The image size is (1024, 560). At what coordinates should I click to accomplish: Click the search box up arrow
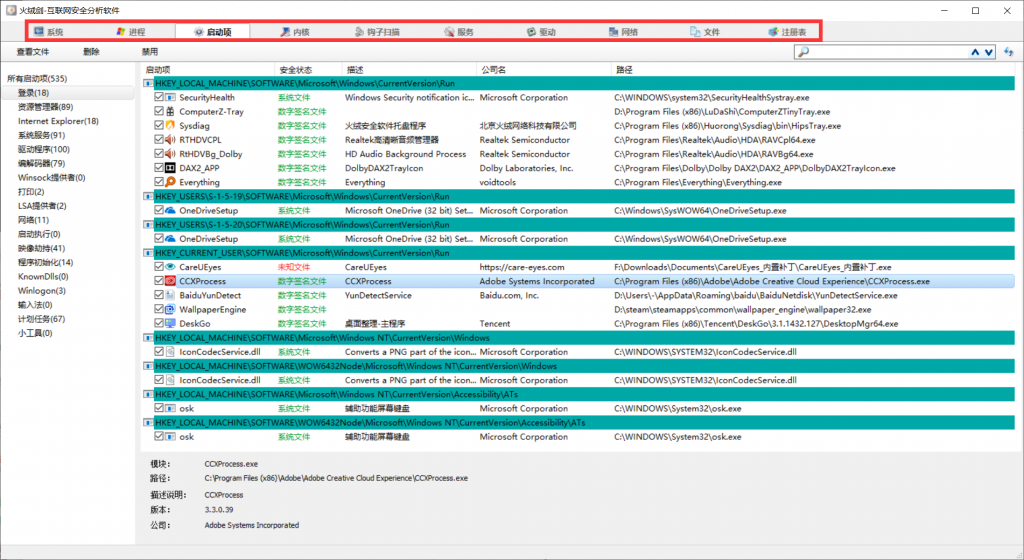(x=975, y=52)
